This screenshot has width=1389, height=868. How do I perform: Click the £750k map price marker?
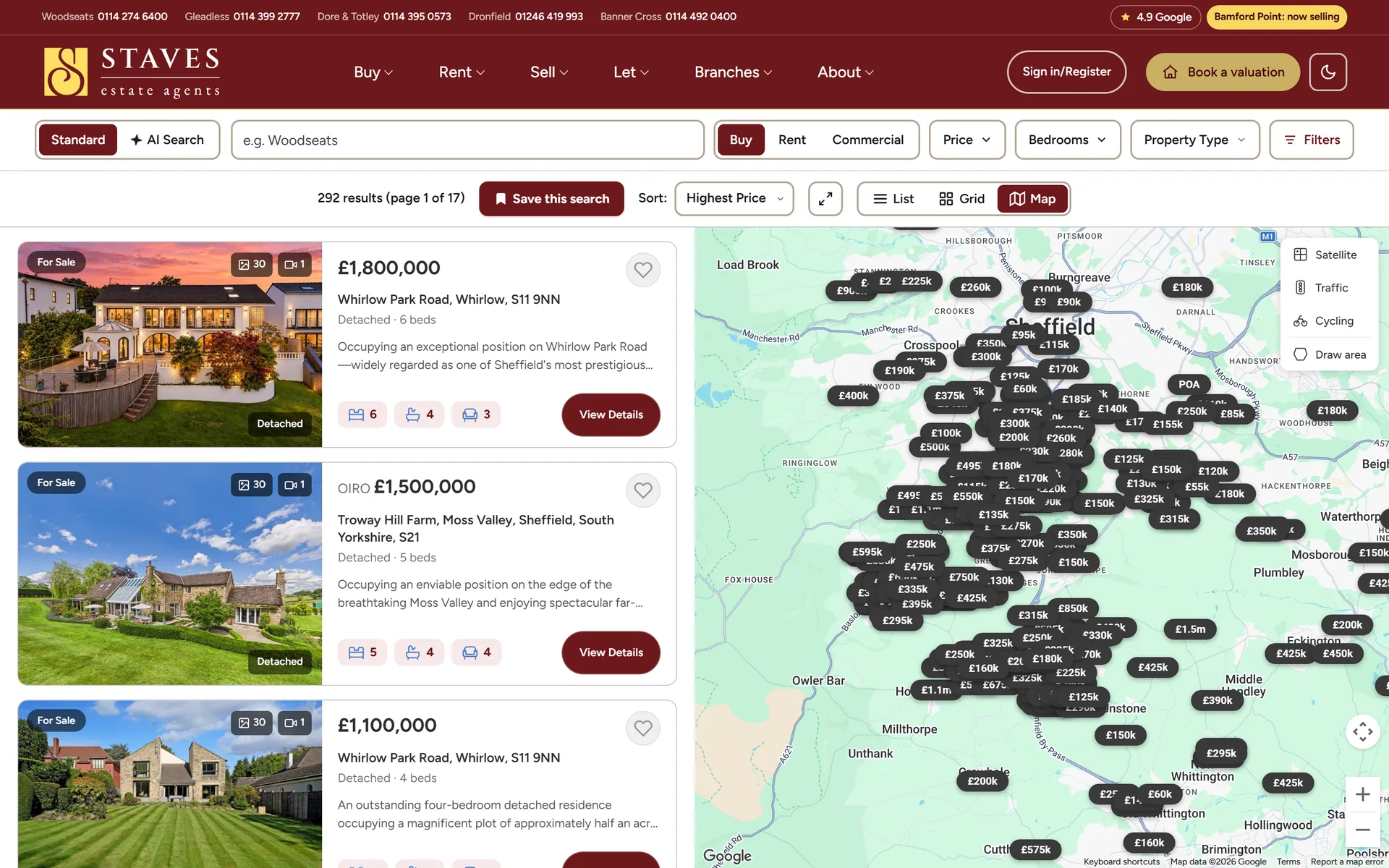click(964, 577)
